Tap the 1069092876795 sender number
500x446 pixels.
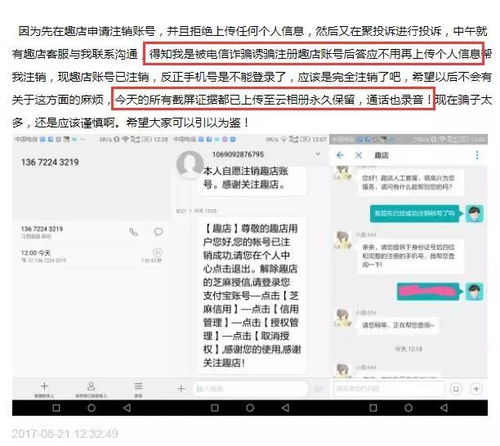tap(238, 154)
